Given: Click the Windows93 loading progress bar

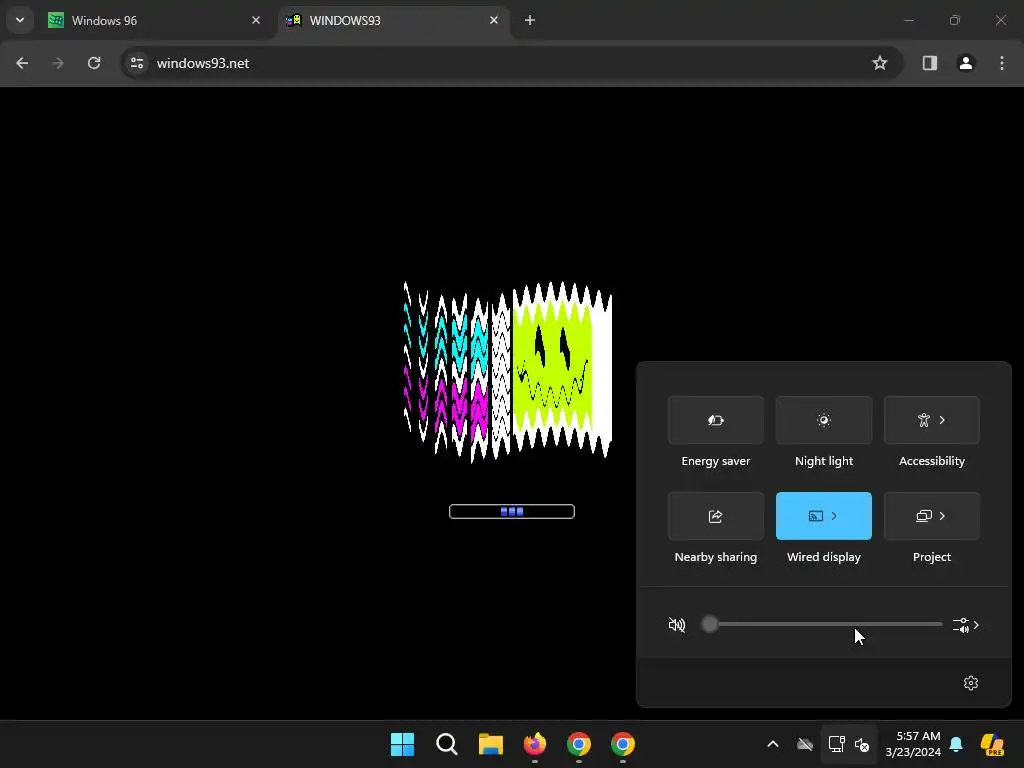Looking at the screenshot, I should [x=512, y=511].
